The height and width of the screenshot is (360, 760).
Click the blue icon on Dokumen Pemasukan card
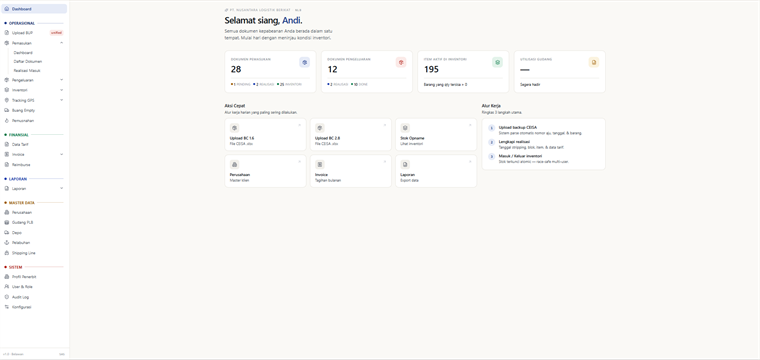pos(304,62)
